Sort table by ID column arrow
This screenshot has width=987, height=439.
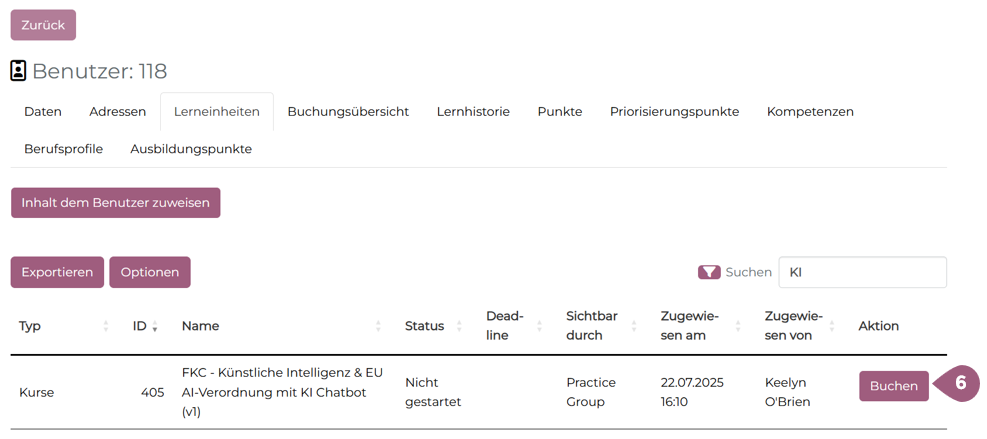pyautogui.click(x=155, y=326)
